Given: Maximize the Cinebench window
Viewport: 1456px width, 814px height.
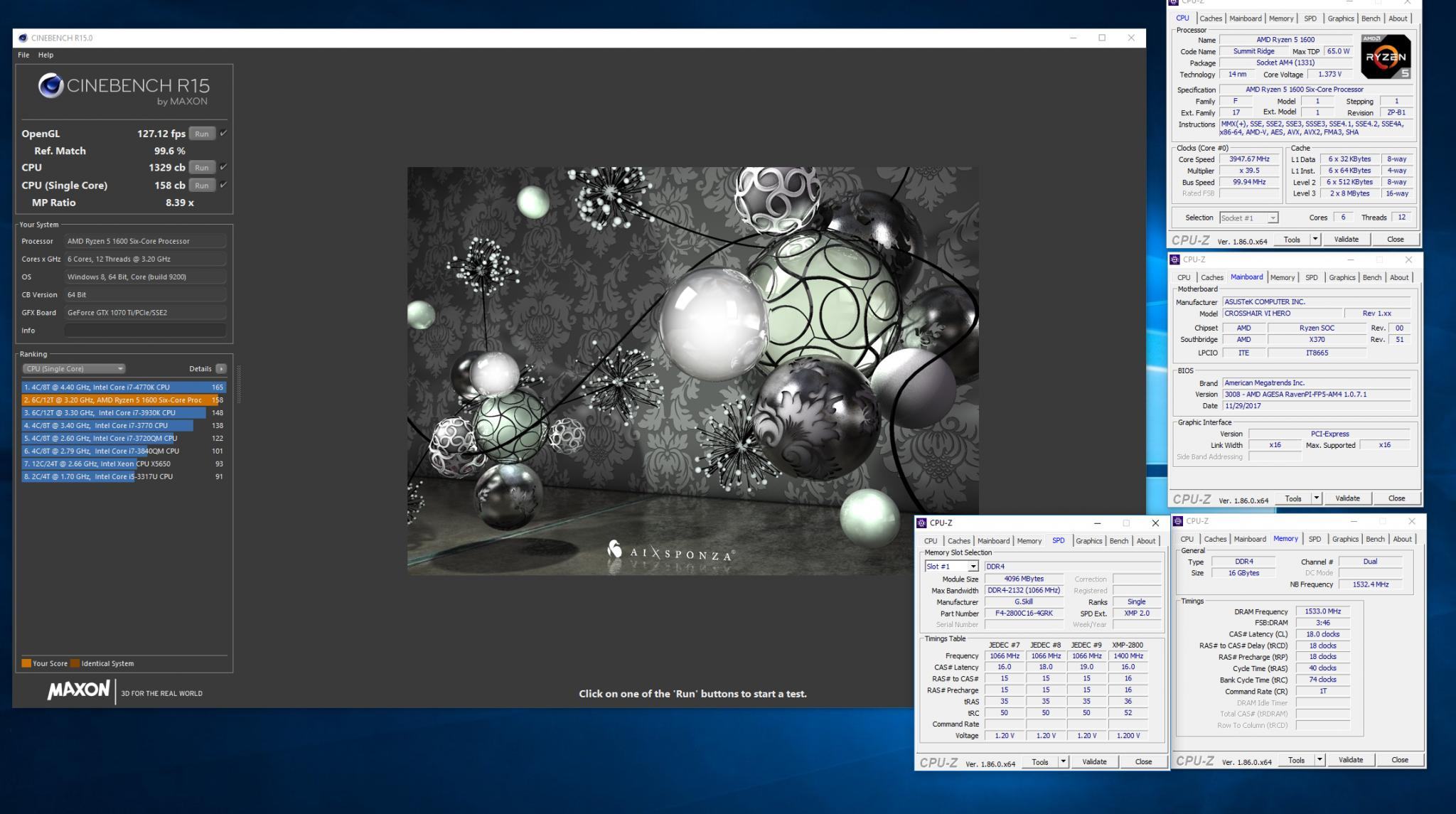Looking at the screenshot, I should 1102,38.
